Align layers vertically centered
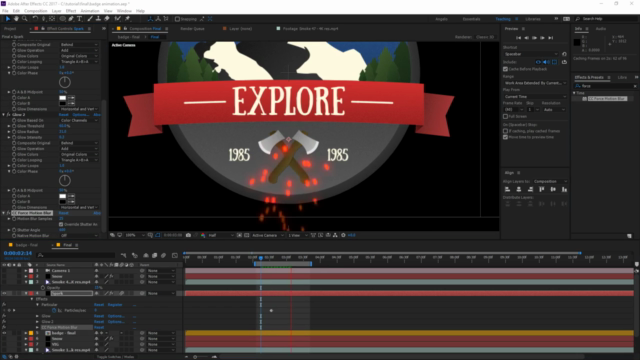This screenshot has height=360, width=640. 553,189
